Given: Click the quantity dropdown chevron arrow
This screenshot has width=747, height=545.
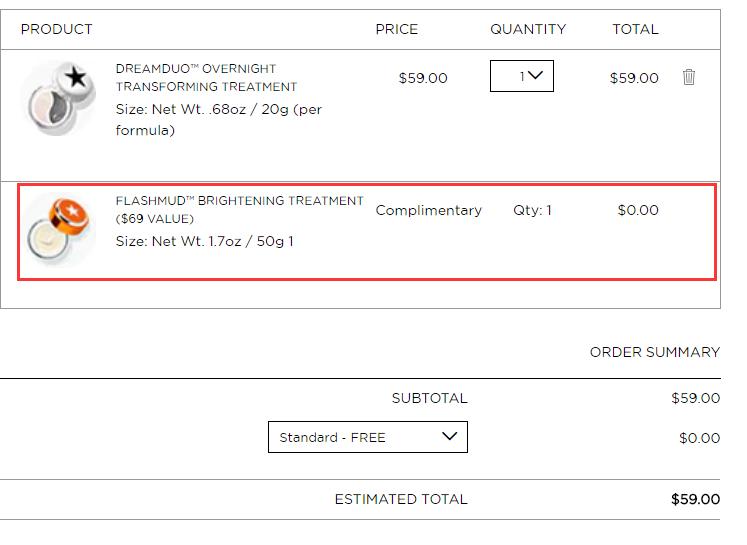Looking at the screenshot, I should pyautogui.click(x=535, y=75).
